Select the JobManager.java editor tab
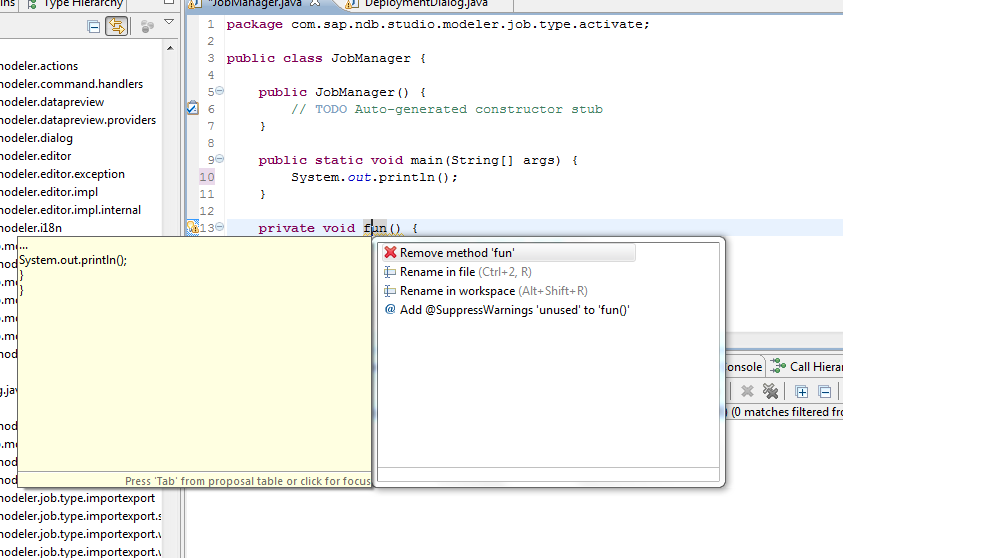 254,4
